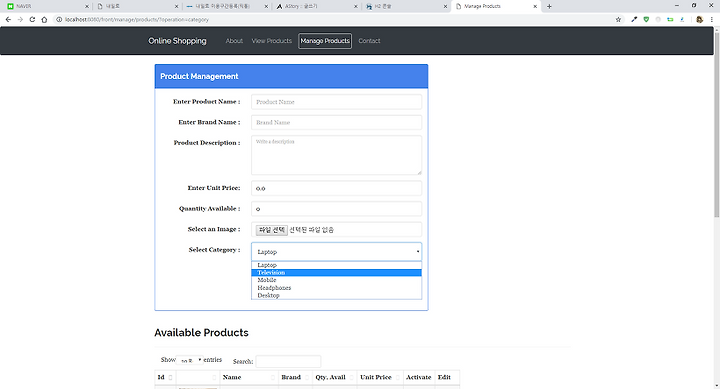Viewport: 720px width, 389px height.
Task: Choose Desktop from category list
Action: pyautogui.click(x=337, y=295)
